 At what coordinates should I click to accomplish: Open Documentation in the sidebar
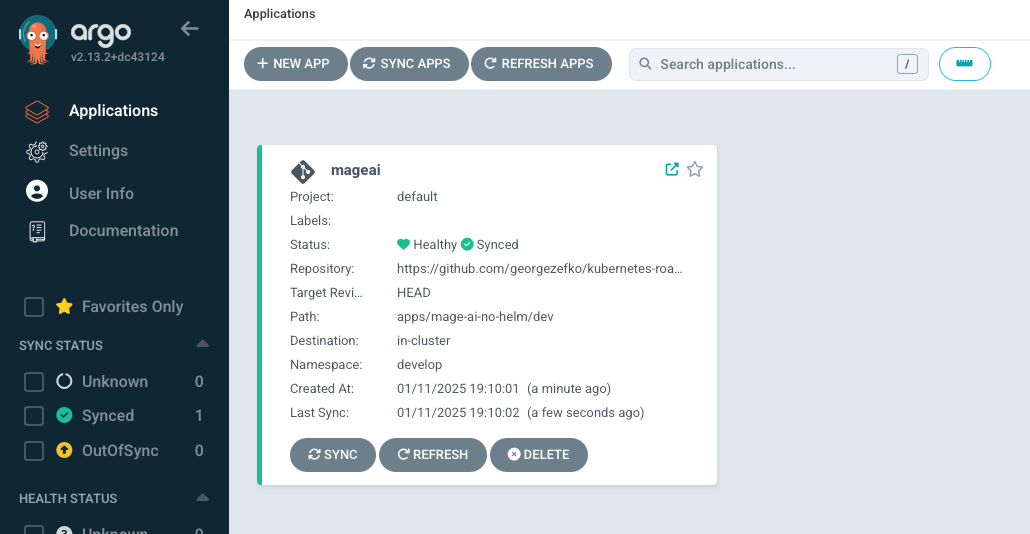tap(123, 231)
